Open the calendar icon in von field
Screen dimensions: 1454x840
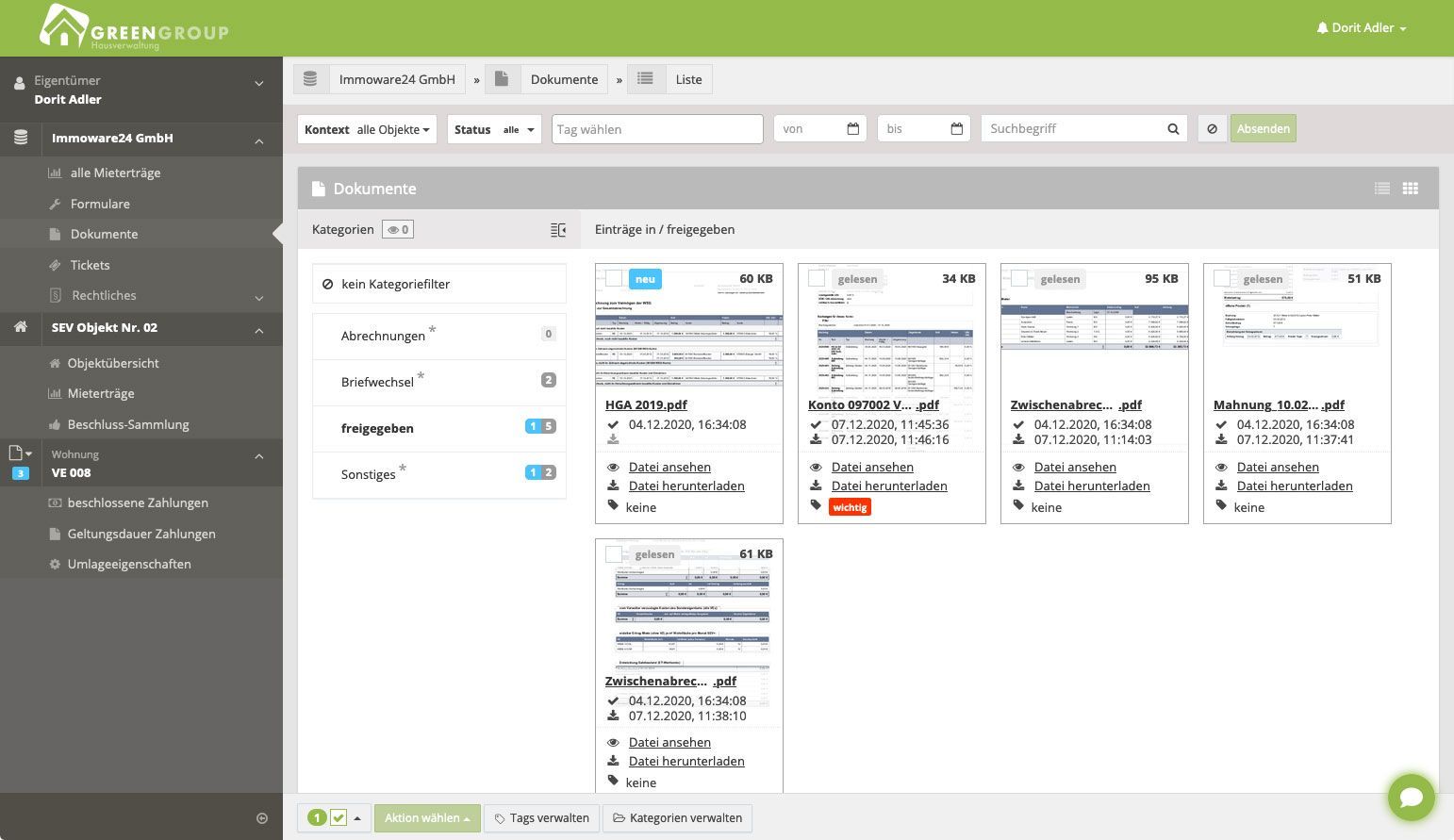(853, 129)
